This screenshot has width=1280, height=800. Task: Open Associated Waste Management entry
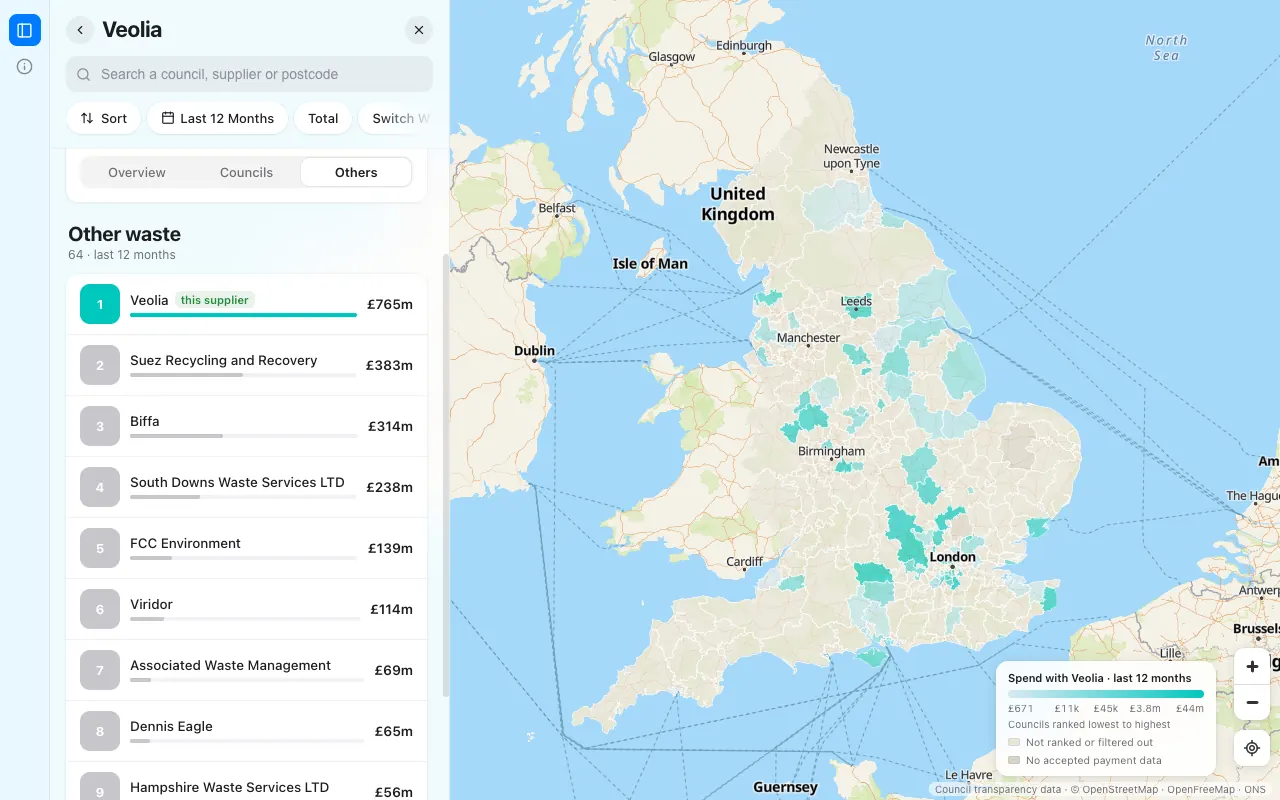click(246, 670)
